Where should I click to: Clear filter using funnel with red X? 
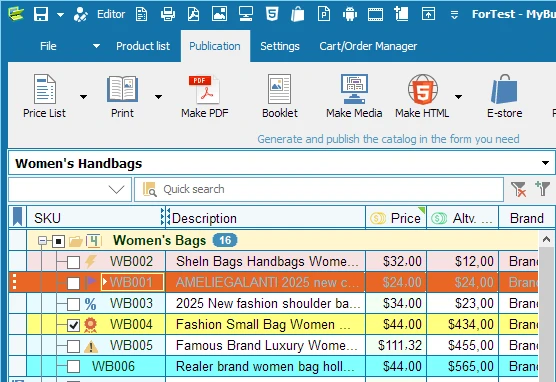[x=519, y=189]
